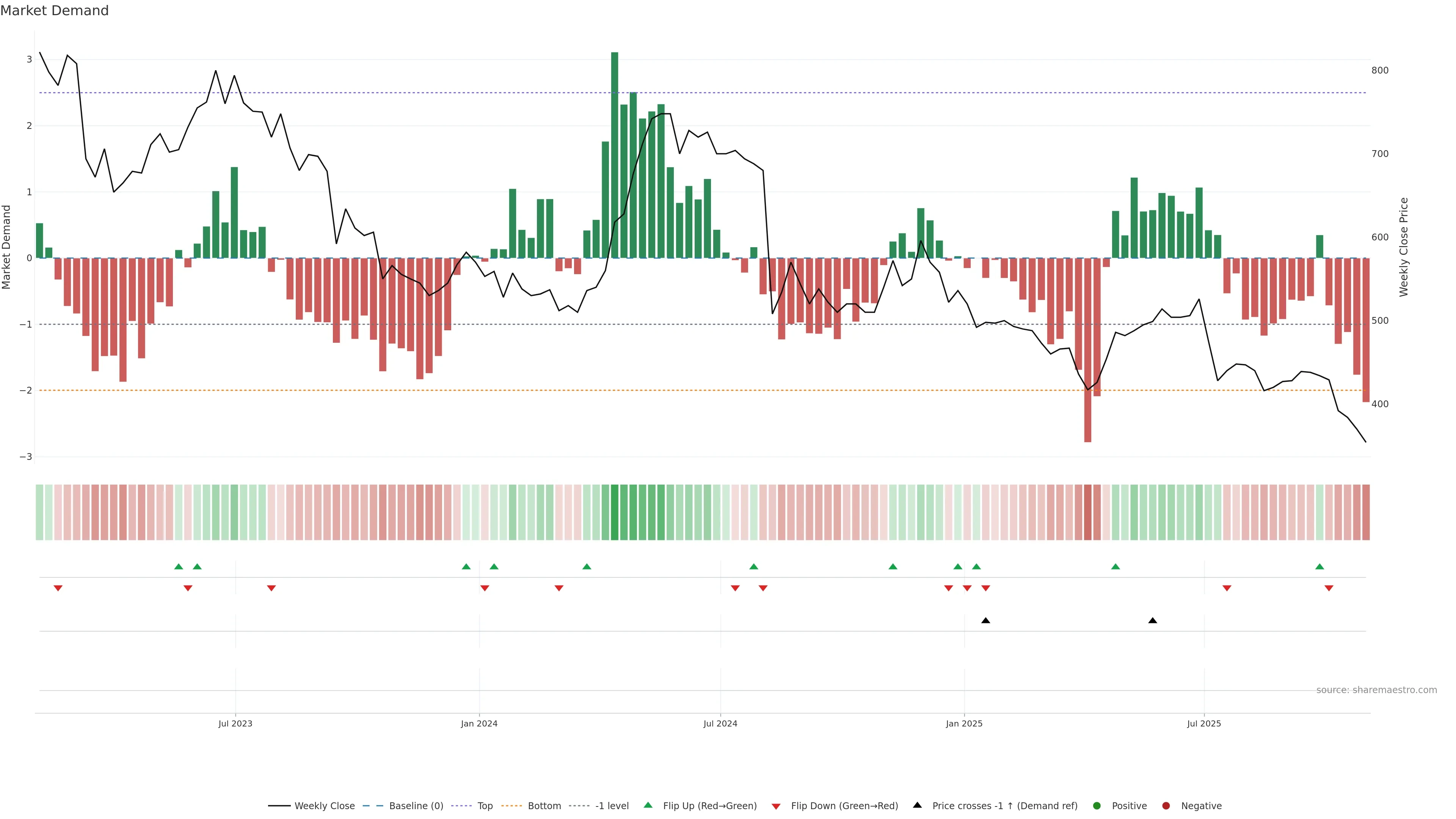
Task: Click the Flip Up green triangle legend icon
Action: [x=648, y=805]
